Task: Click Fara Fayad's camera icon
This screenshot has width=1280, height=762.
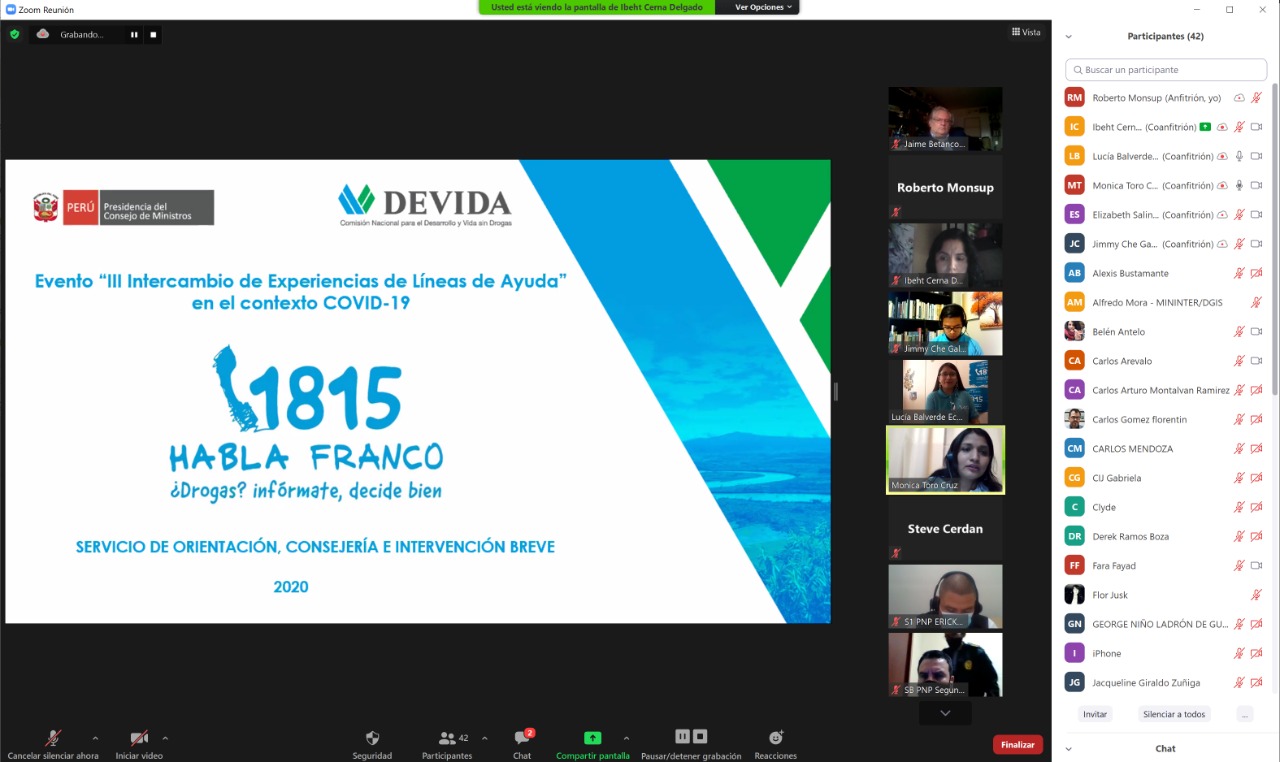Action: pyautogui.click(x=1257, y=566)
